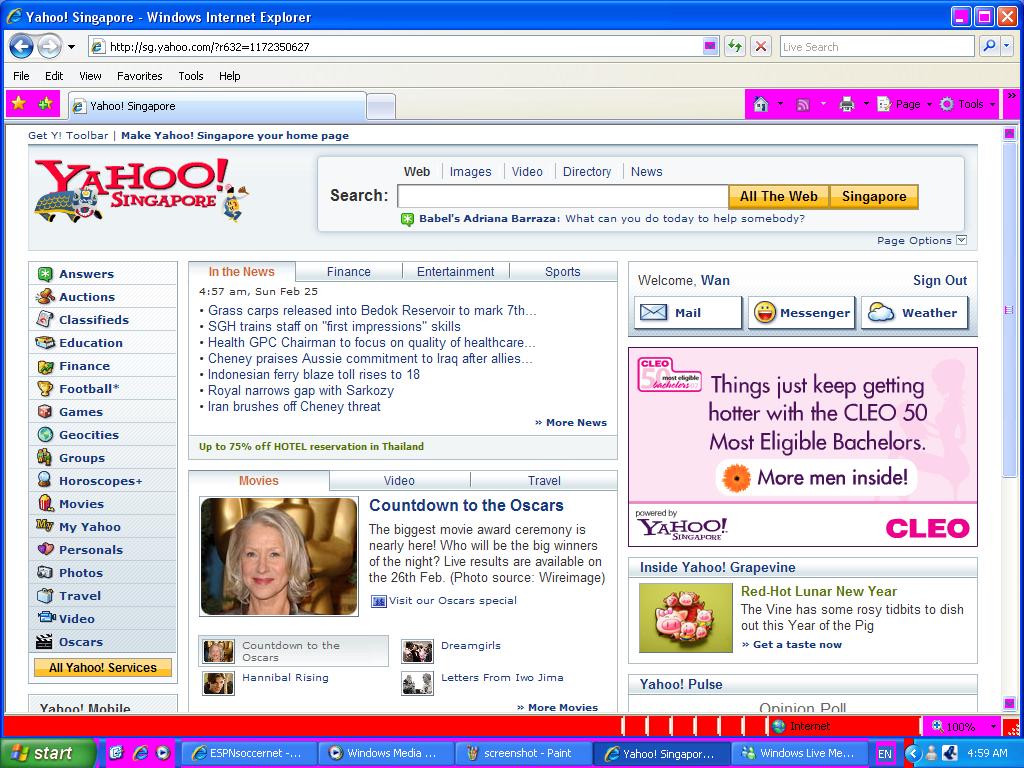
Task: Open the Tools gear menu in the command bar
Action: point(967,104)
